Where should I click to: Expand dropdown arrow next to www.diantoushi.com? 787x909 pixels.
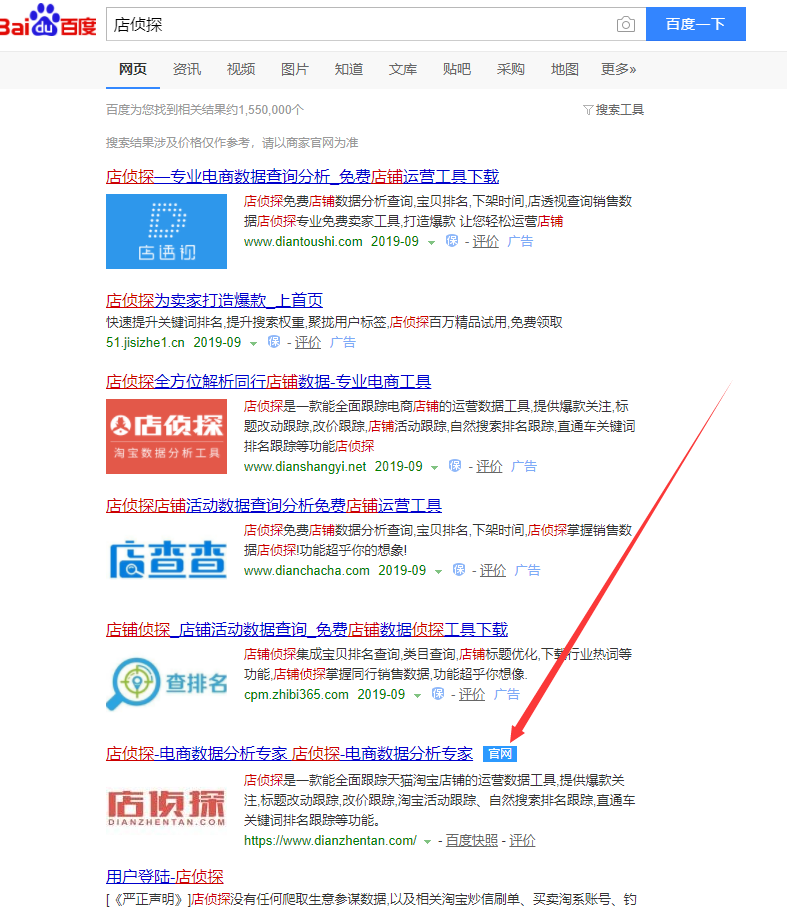tap(432, 243)
